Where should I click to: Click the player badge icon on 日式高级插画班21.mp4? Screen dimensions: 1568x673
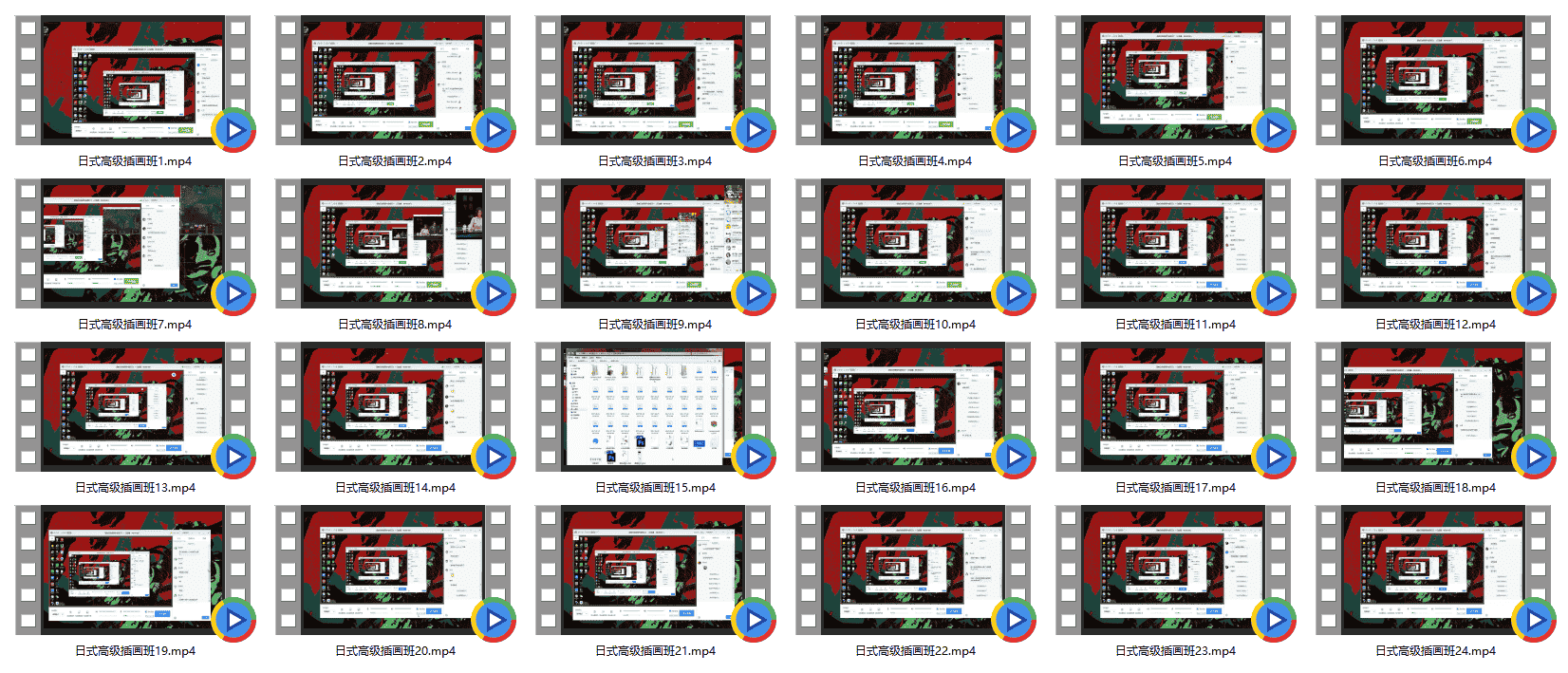coord(754,620)
